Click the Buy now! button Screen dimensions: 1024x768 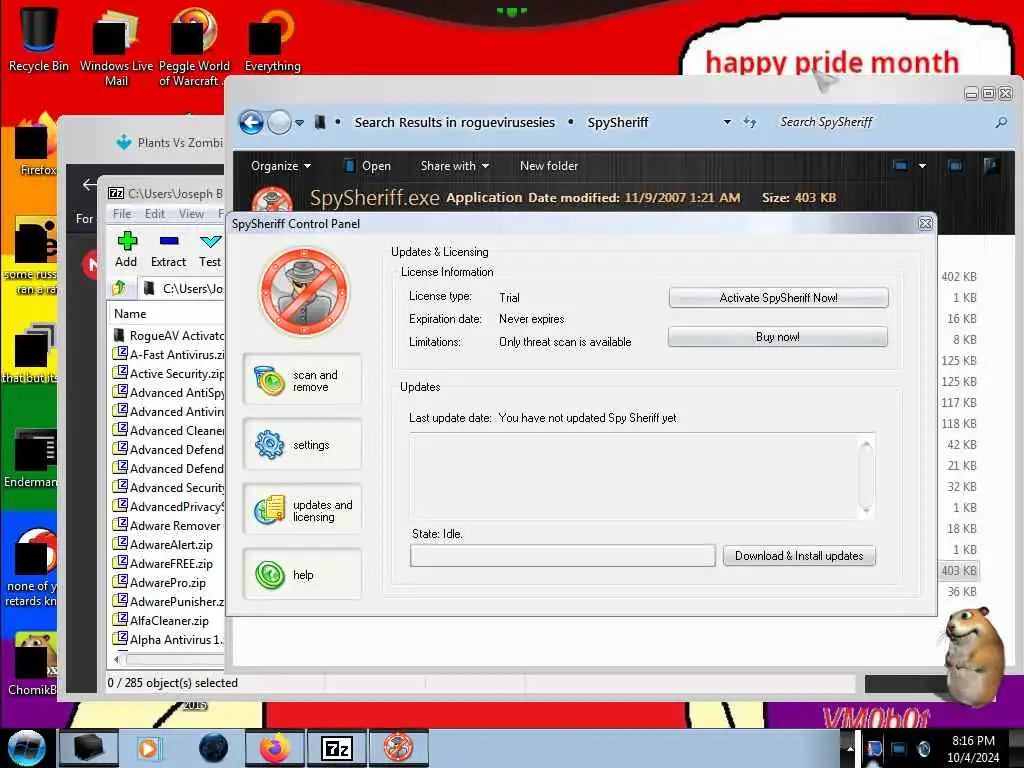(777, 337)
